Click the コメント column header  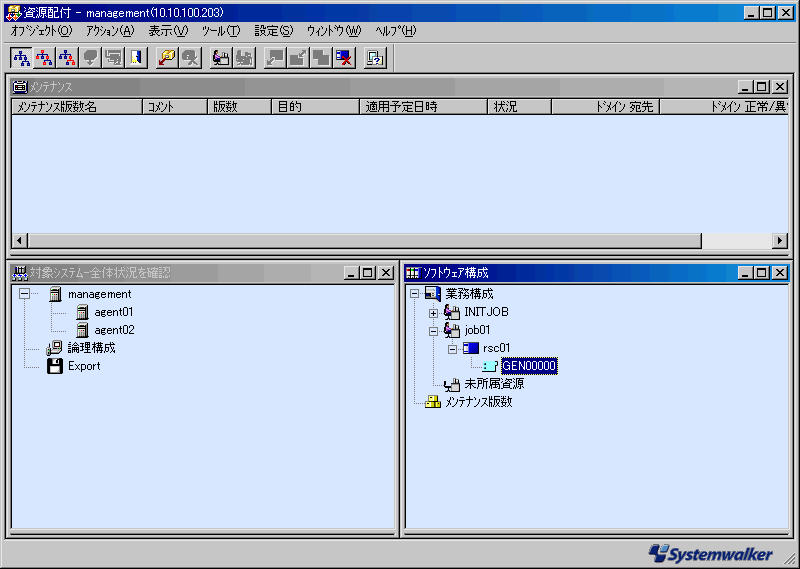click(x=174, y=107)
